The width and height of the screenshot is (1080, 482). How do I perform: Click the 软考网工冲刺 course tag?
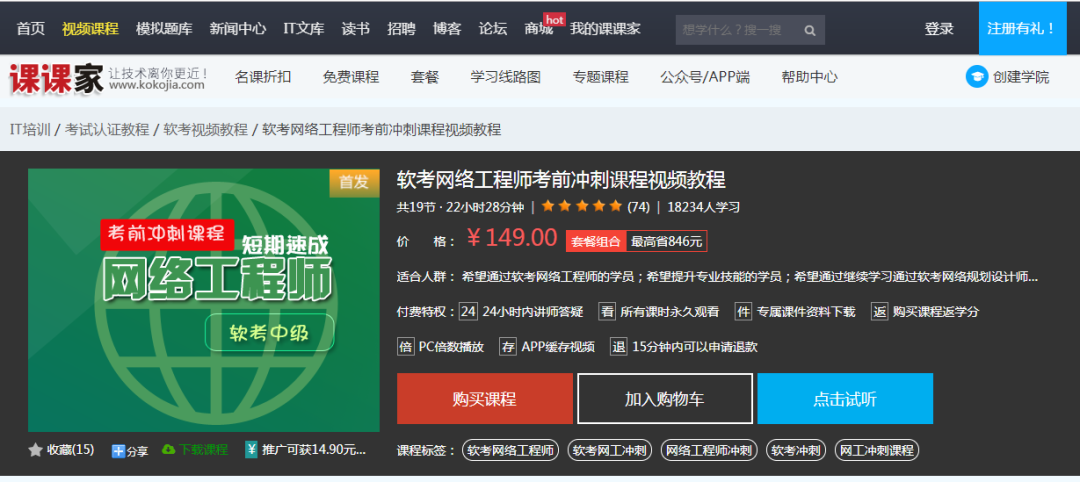click(x=610, y=451)
